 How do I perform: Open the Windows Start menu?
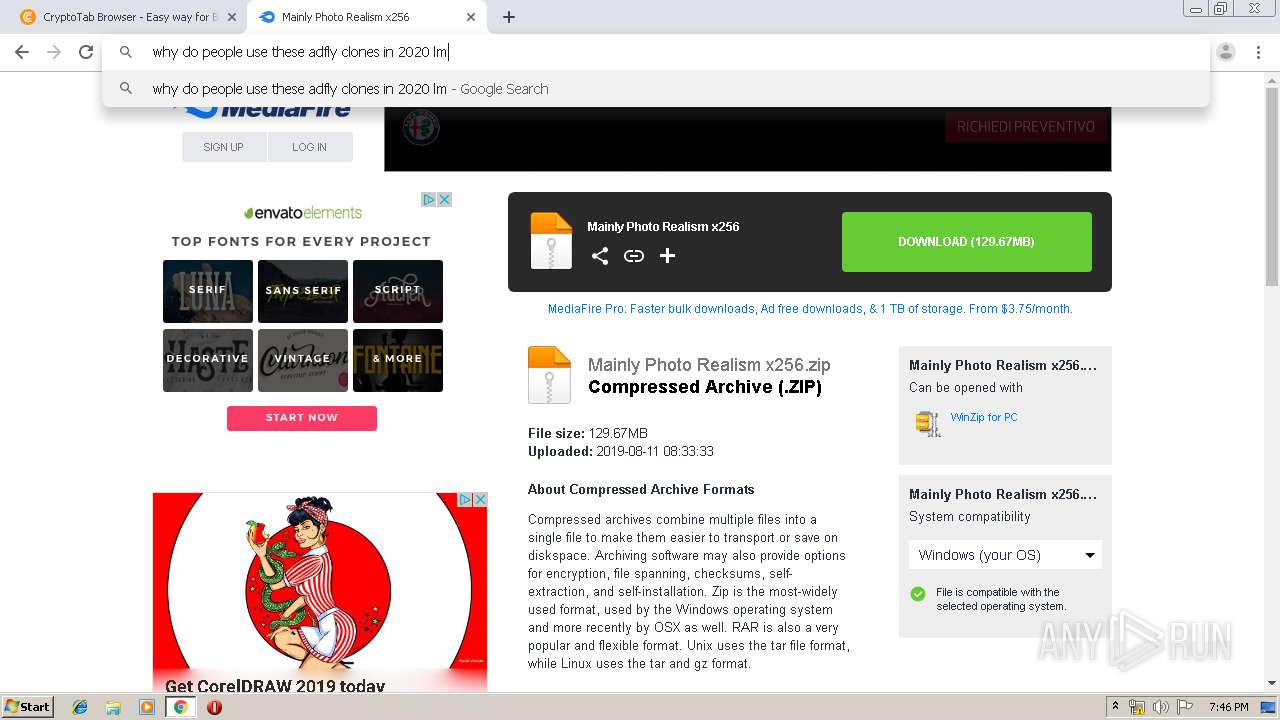tap(28, 706)
